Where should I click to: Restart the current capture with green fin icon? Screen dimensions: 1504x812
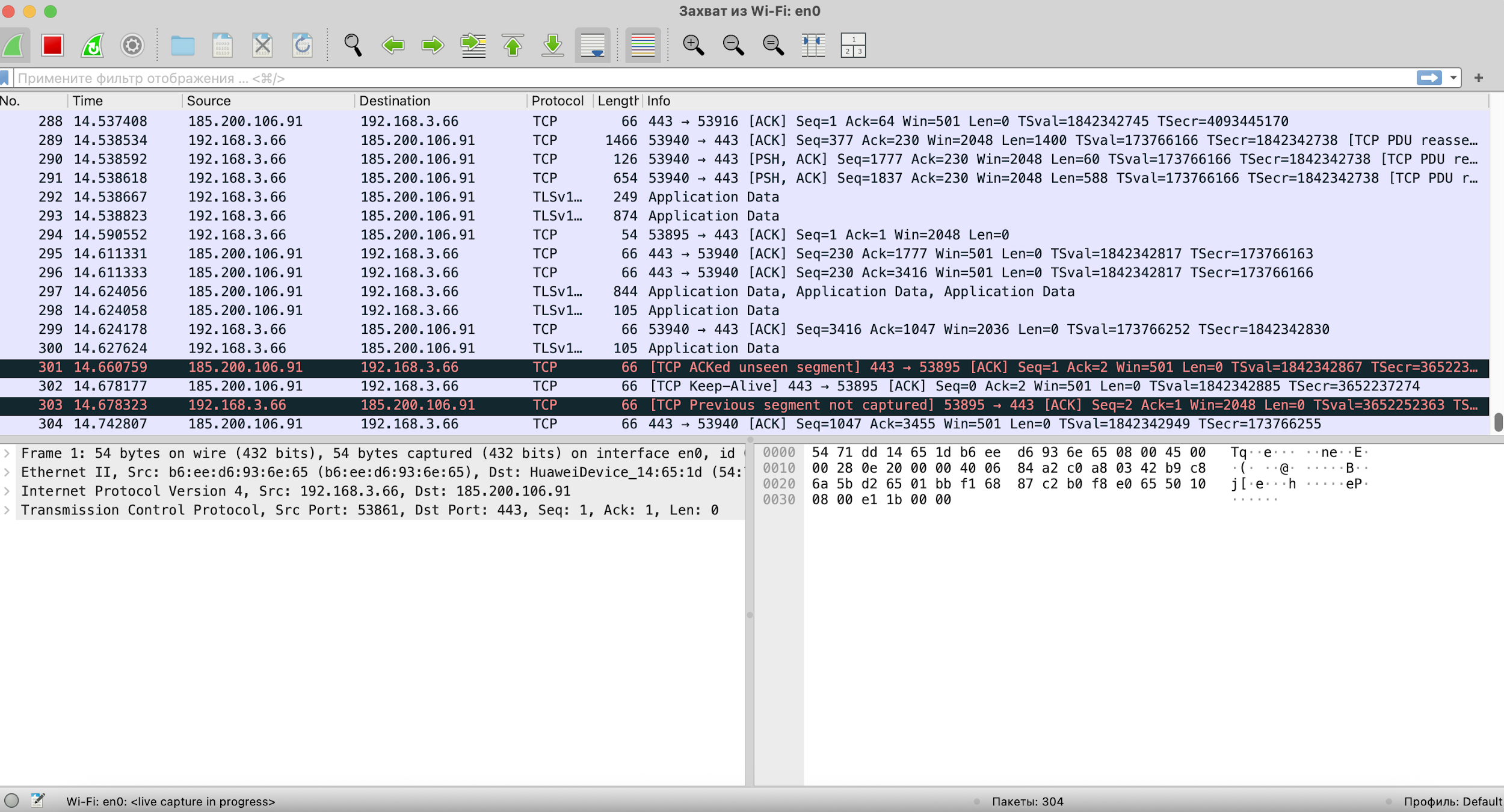[93, 46]
